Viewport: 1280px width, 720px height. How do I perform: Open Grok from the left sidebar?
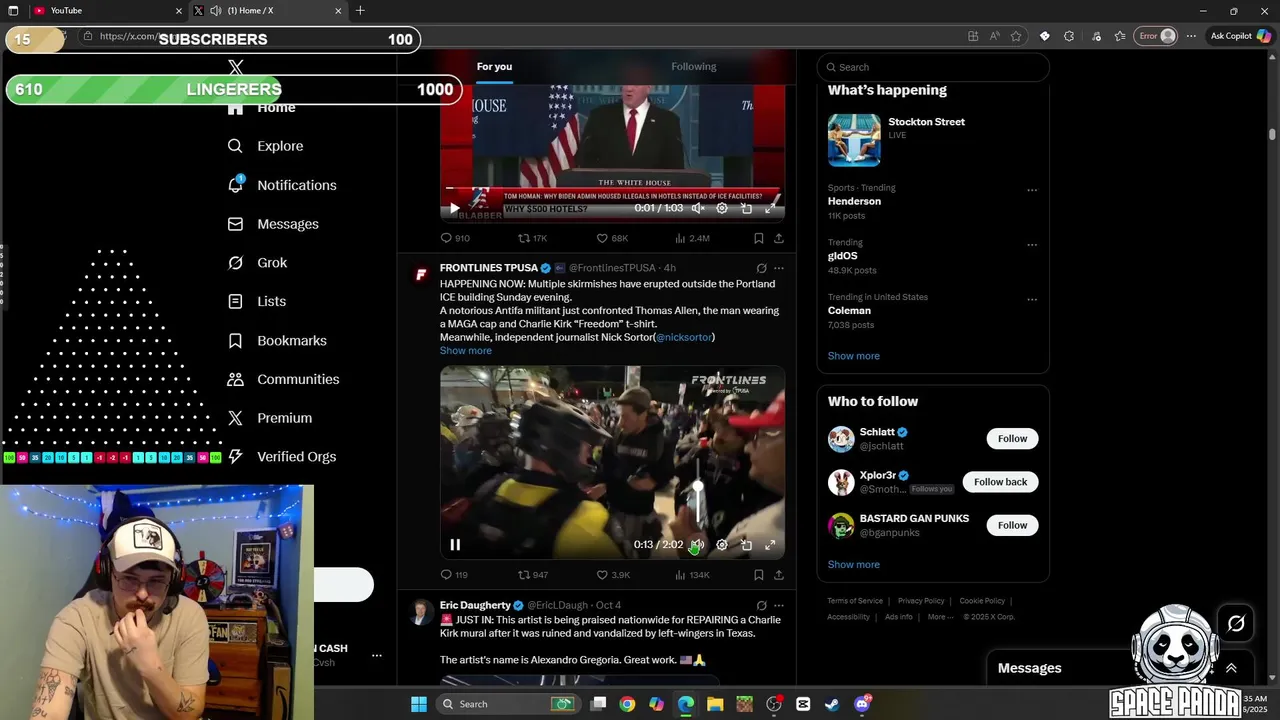coord(257,263)
